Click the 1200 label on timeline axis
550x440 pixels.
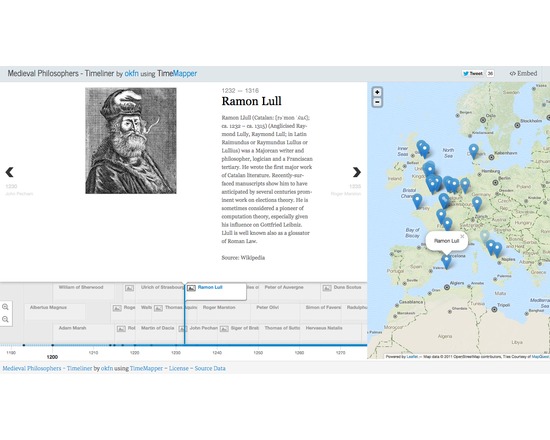tap(52, 357)
